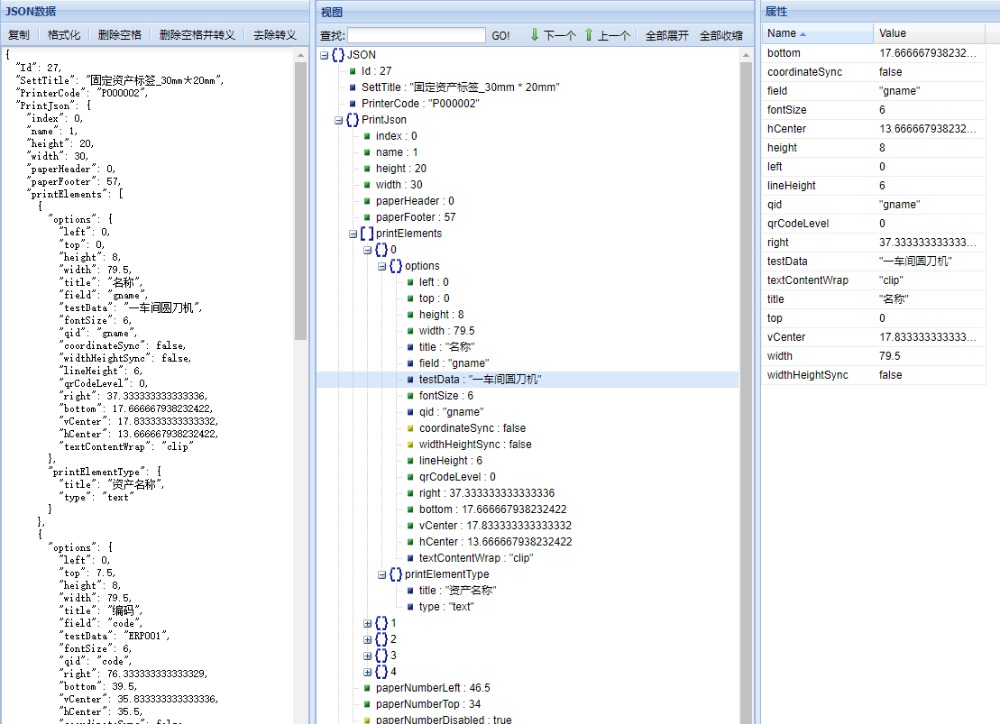1000x724 pixels.
Task: Collapse the printElementType node
Action: tap(382, 575)
